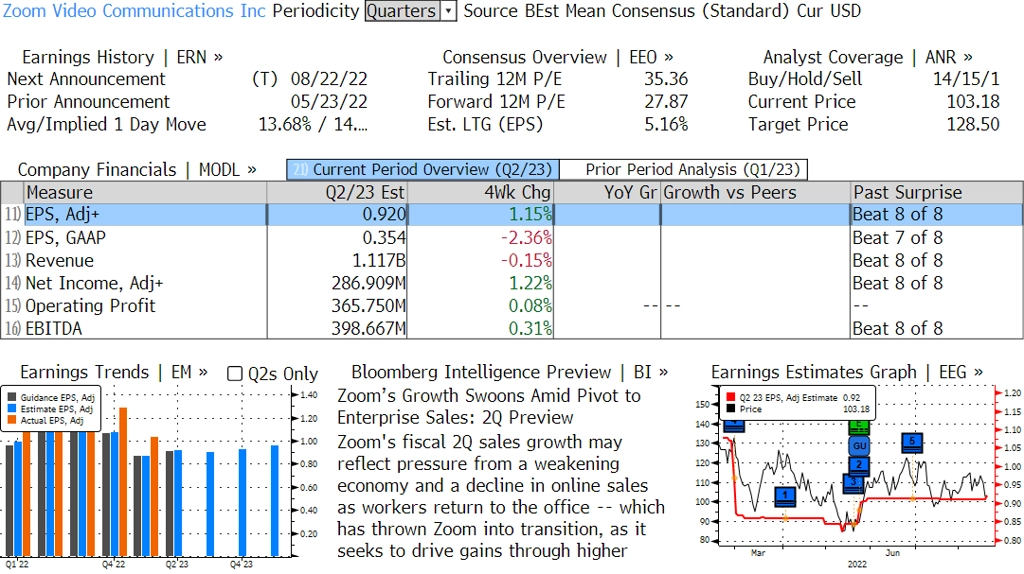Open Company Financials MODL link
This screenshot has width=1024, height=574.
coord(137,170)
